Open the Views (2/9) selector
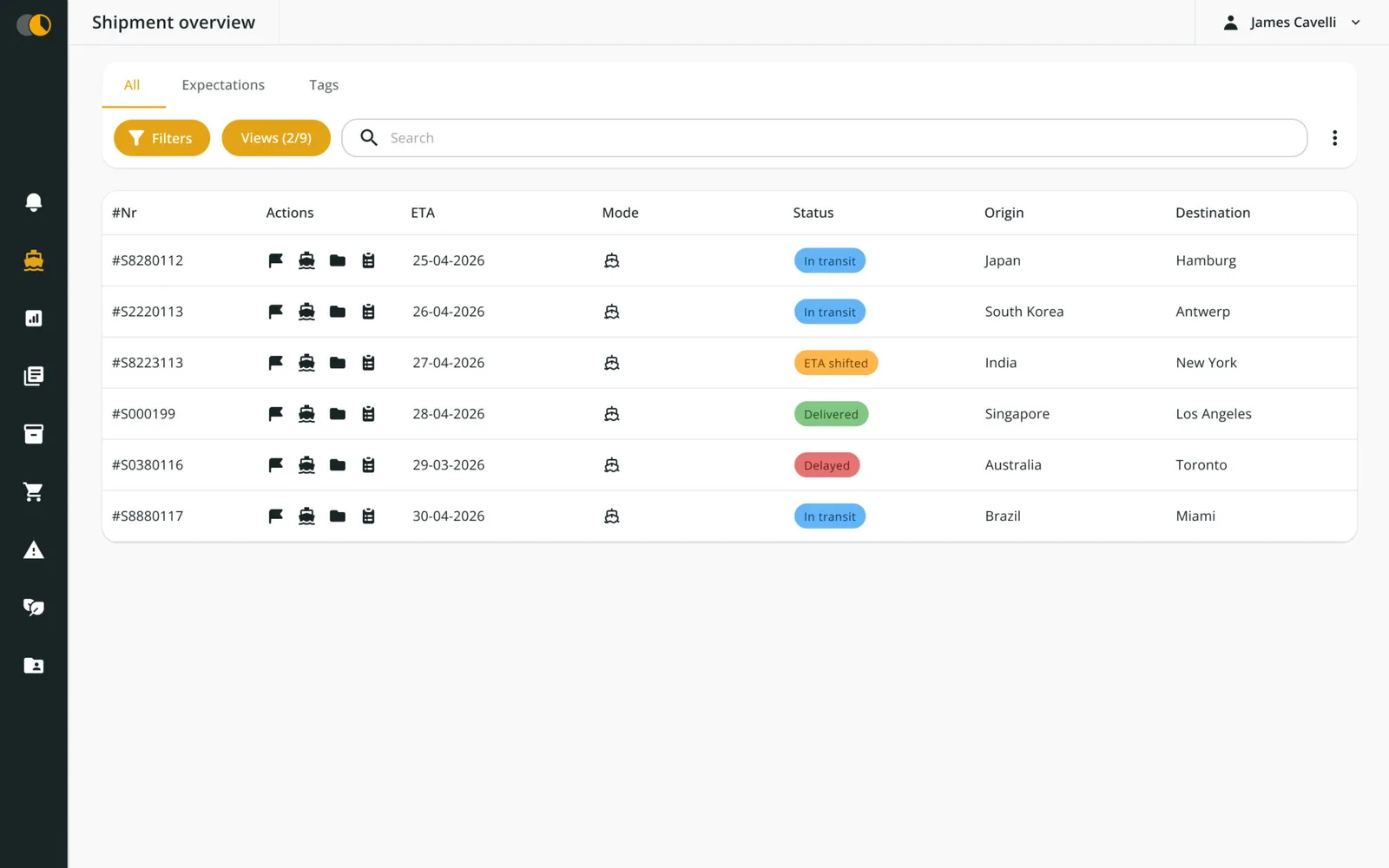 [x=276, y=138]
